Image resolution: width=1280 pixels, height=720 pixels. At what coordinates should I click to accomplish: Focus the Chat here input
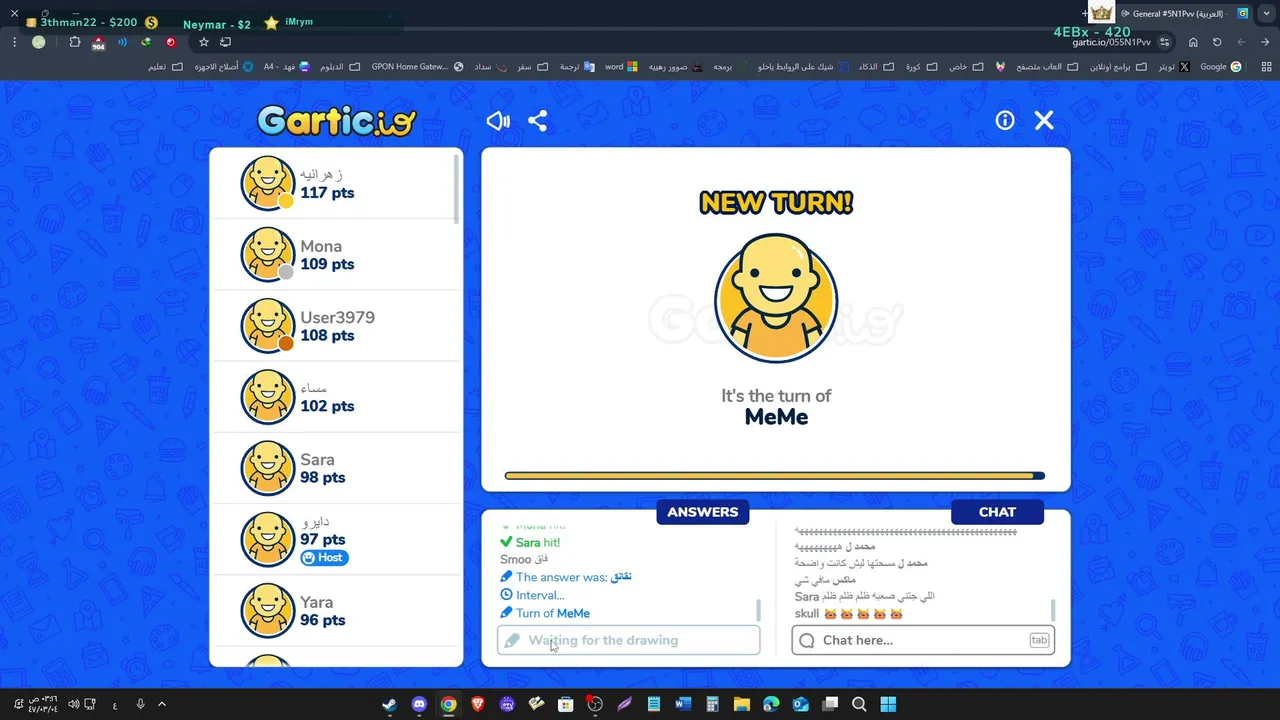pyautogui.click(x=923, y=640)
